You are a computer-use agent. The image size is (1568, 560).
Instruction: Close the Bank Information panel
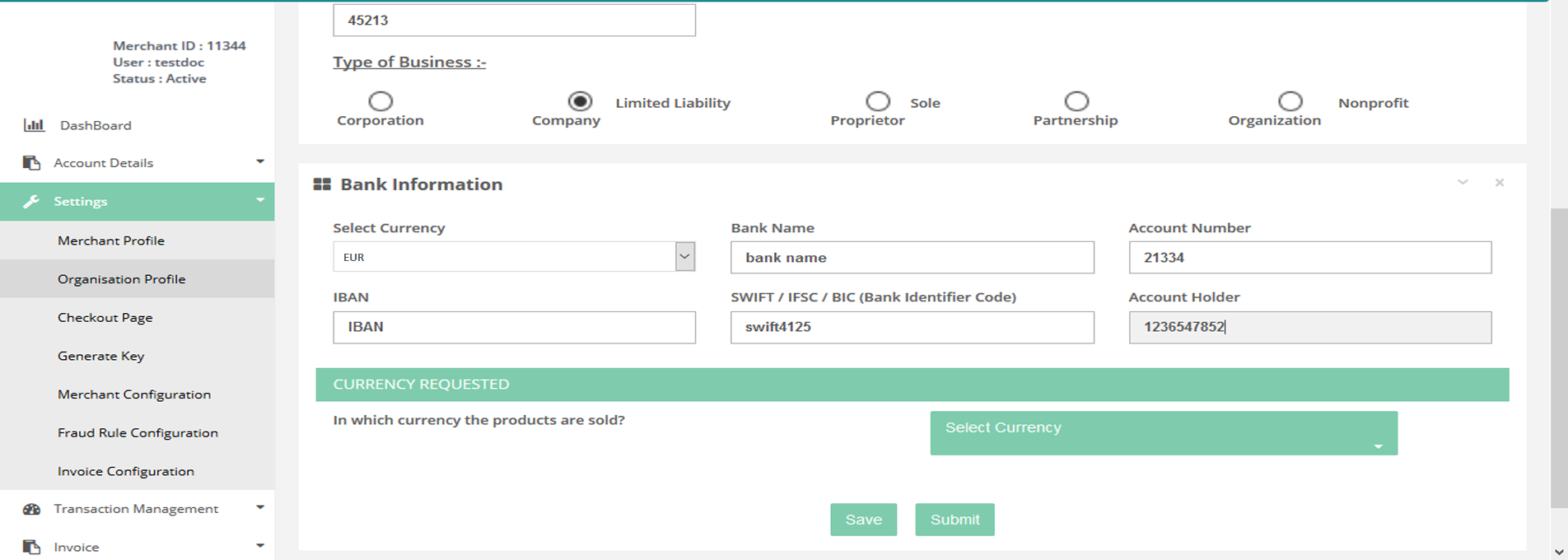[1499, 183]
